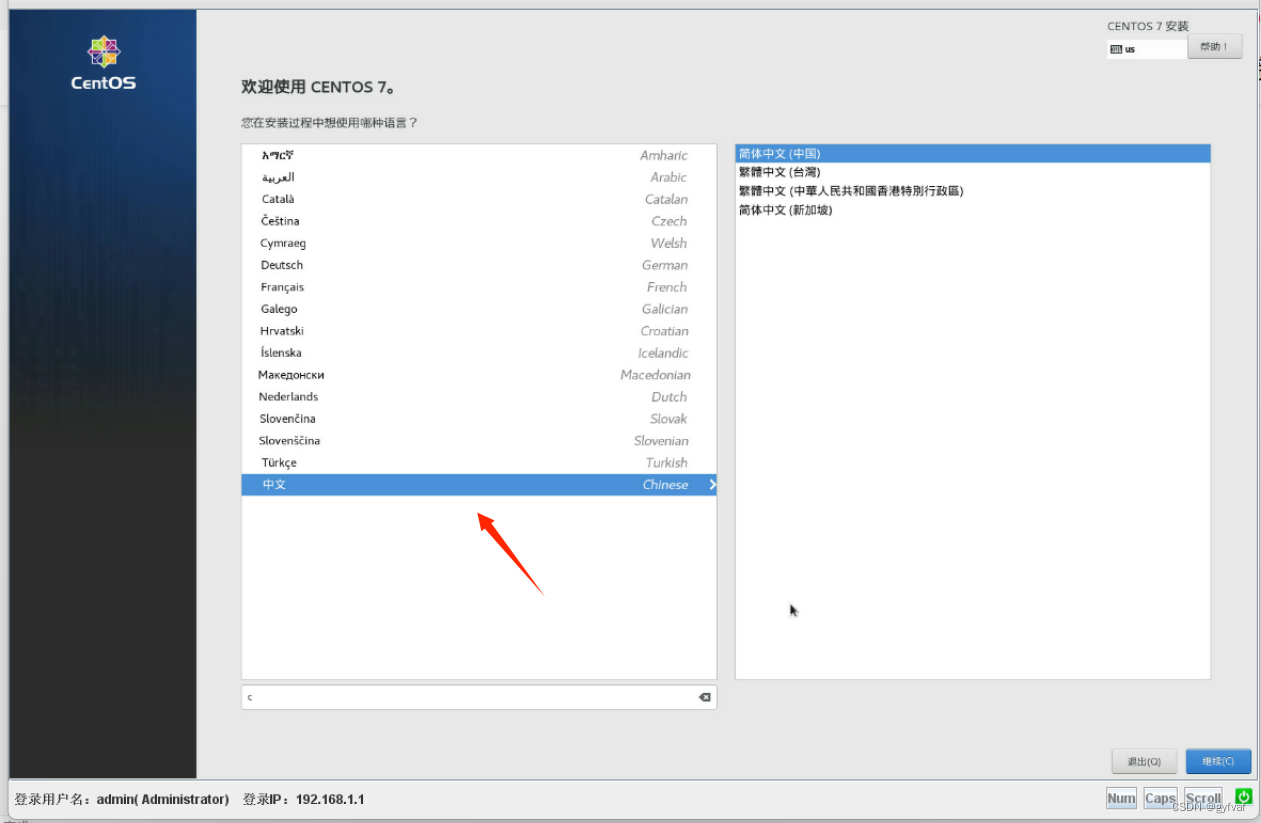Select 中文 (Chinese) language row
This screenshot has width=1261, height=823.
479,485
